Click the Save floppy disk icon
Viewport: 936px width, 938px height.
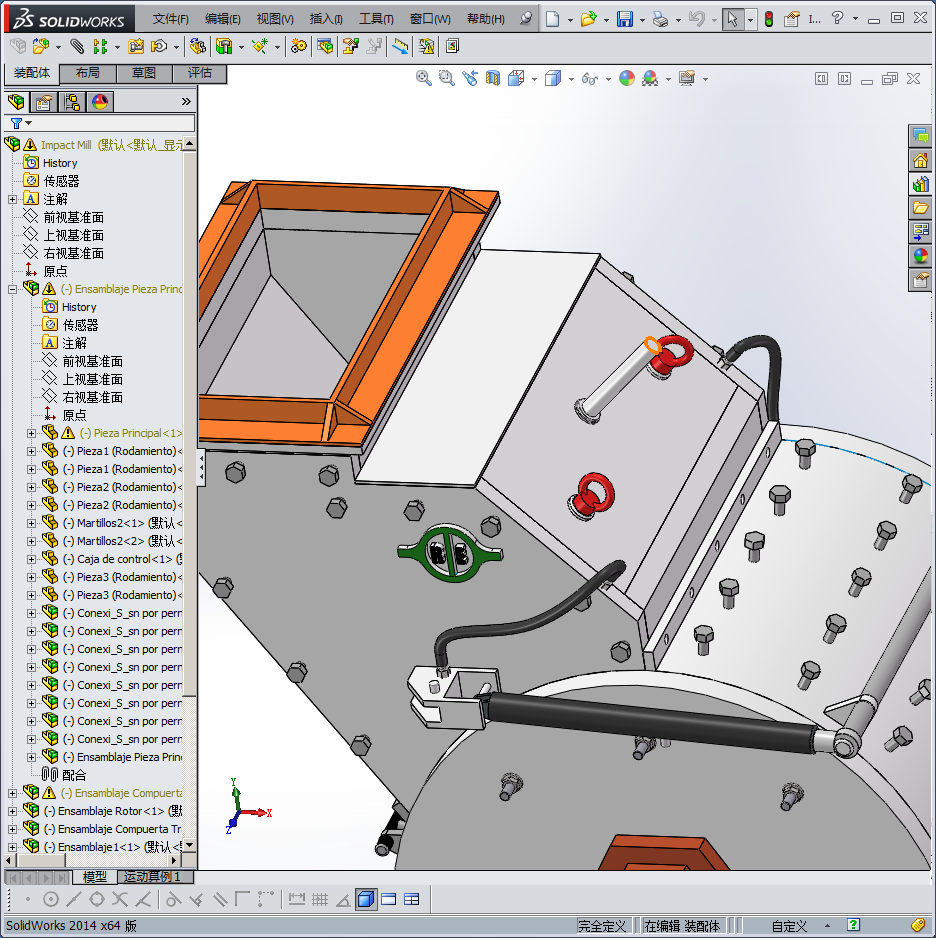point(624,19)
